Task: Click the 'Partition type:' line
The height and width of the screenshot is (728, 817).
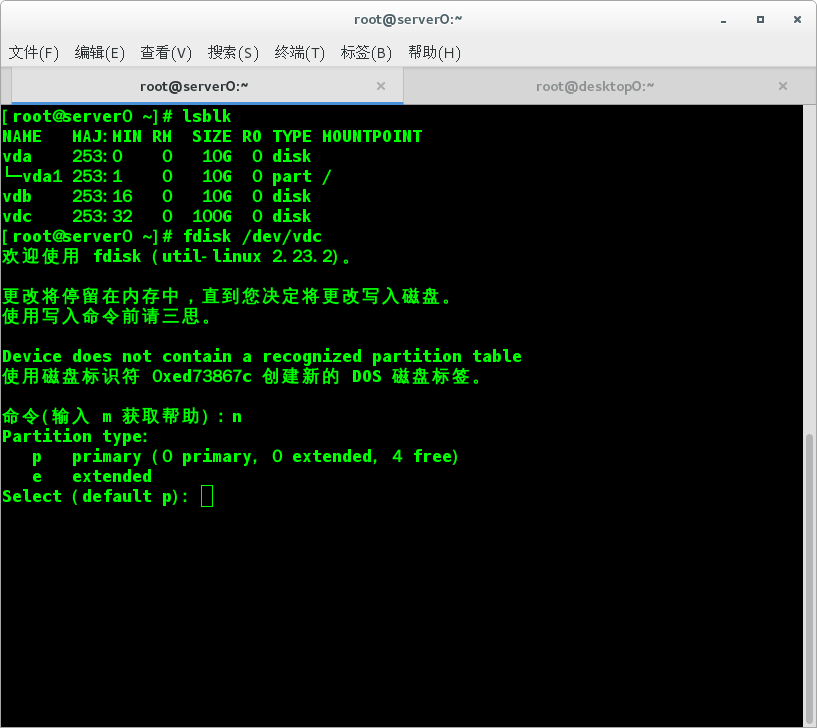Action: coord(76,436)
